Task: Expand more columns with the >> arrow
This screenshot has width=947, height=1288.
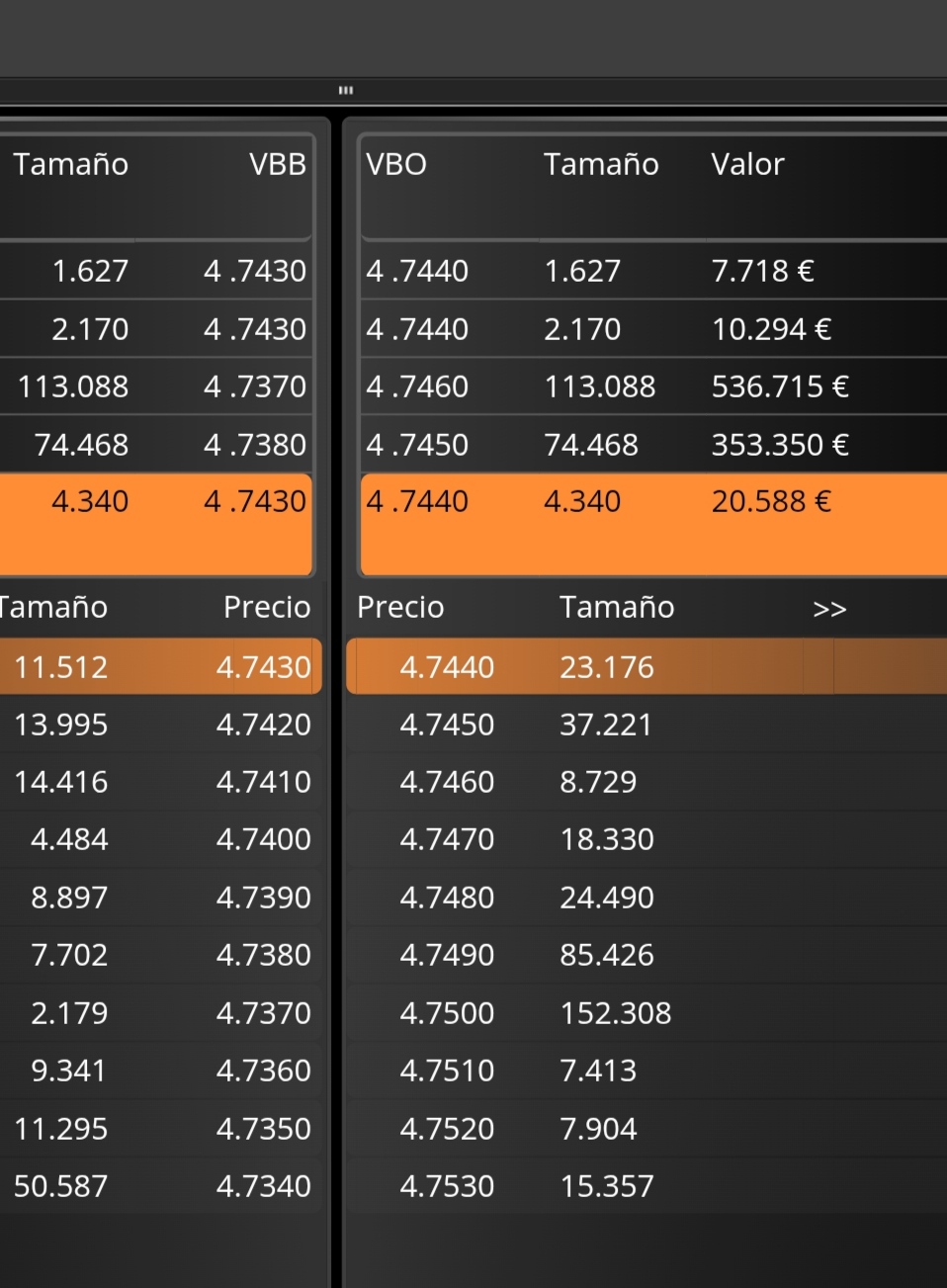Action: tap(829, 609)
